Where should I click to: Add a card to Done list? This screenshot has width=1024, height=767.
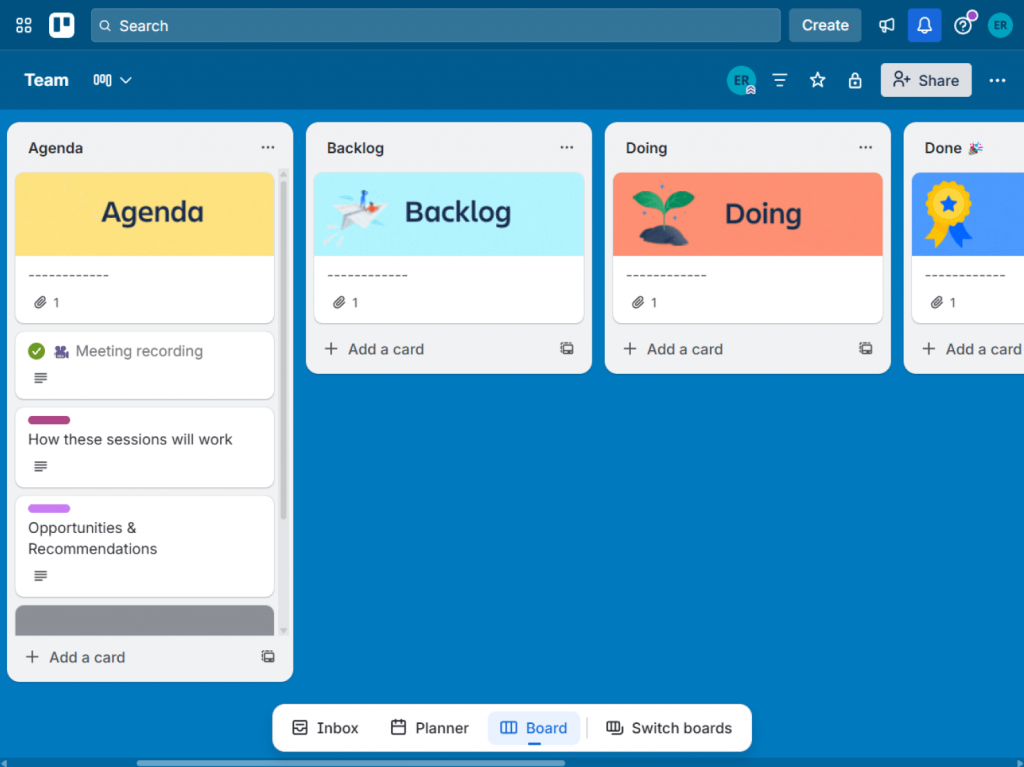tap(972, 349)
